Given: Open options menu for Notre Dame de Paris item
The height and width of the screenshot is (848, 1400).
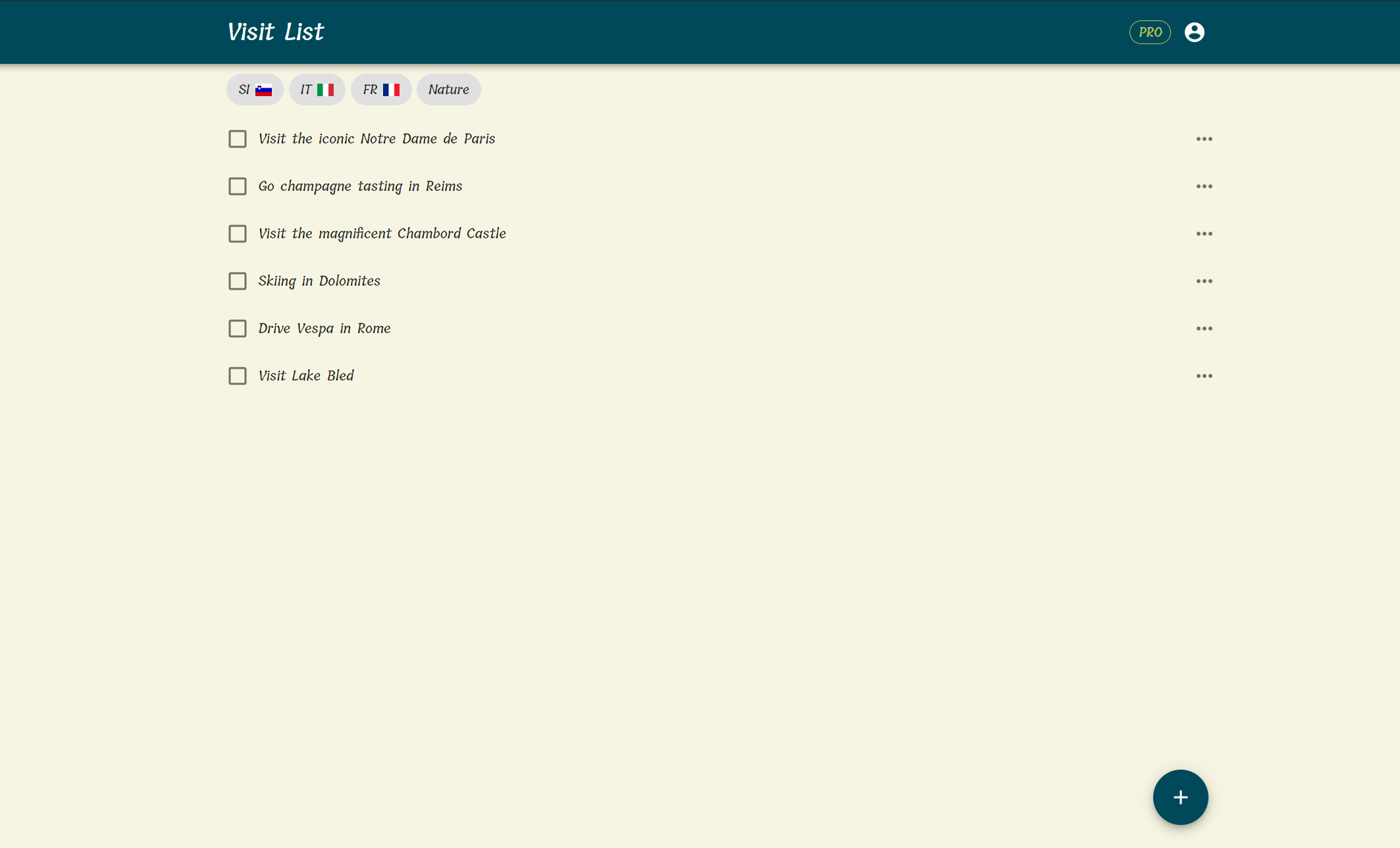Looking at the screenshot, I should pos(1204,139).
